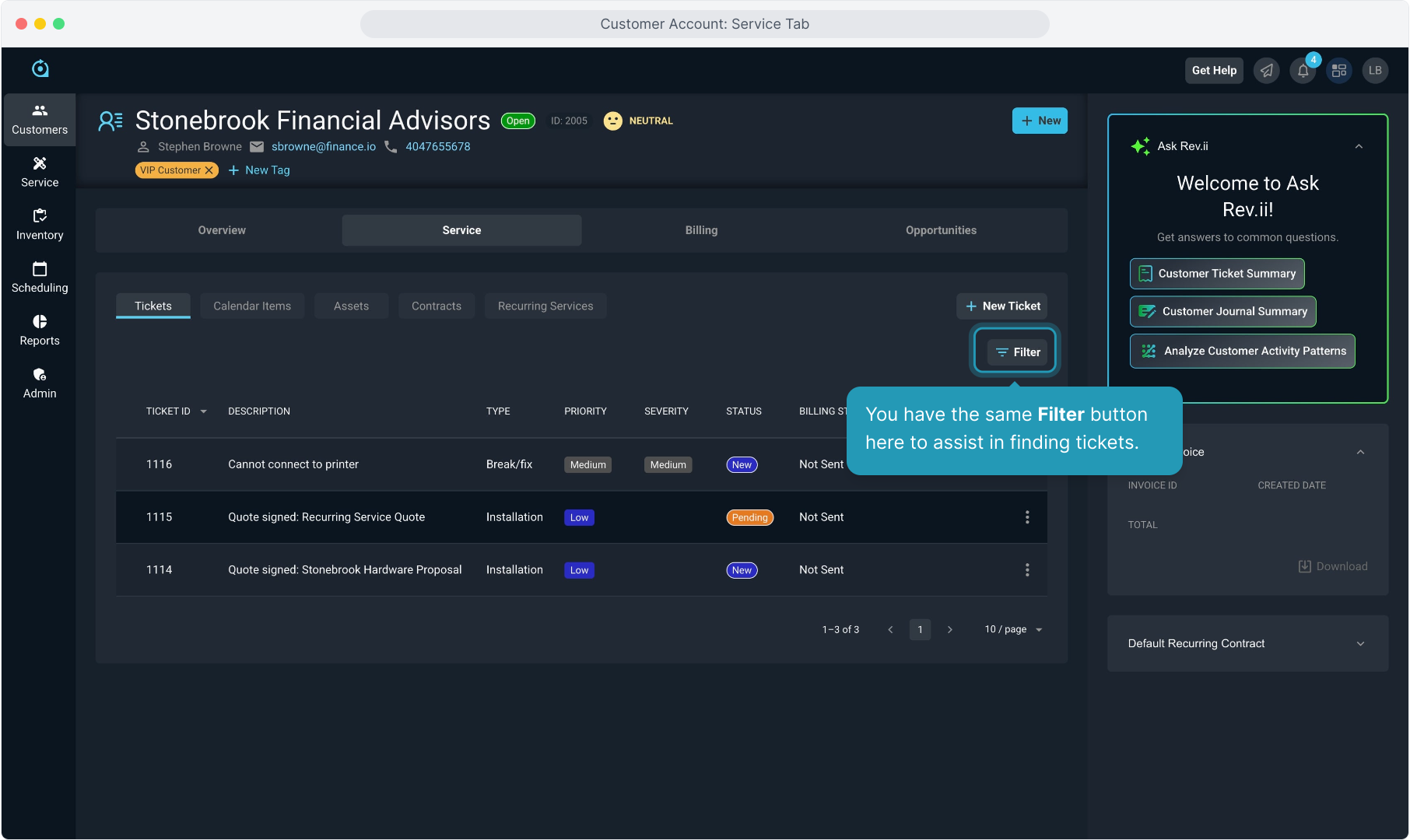This screenshot has height=840, width=1410.
Task: Open actions menu for ticket 1115
Action: (1027, 517)
